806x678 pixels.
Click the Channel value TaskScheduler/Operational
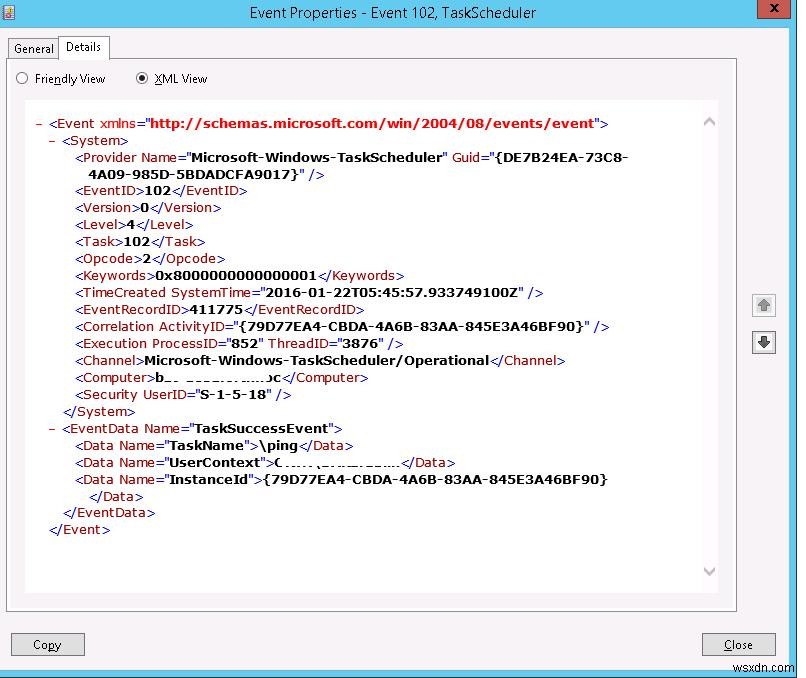pyautogui.click(x=317, y=361)
